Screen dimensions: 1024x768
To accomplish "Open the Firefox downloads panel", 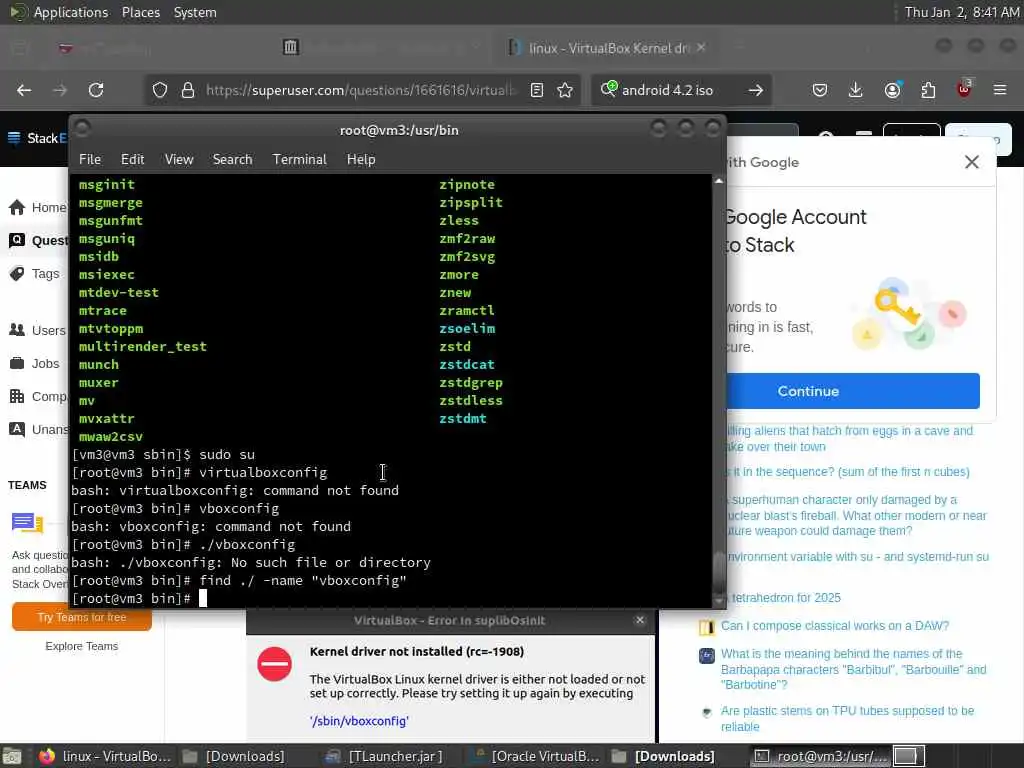I will pyautogui.click(x=856, y=90).
